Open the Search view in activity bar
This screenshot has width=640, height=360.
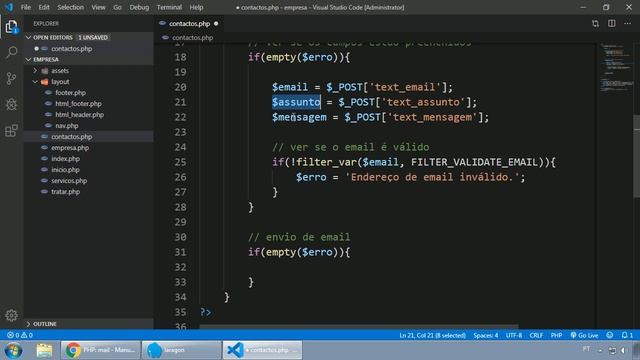coord(11,52)
